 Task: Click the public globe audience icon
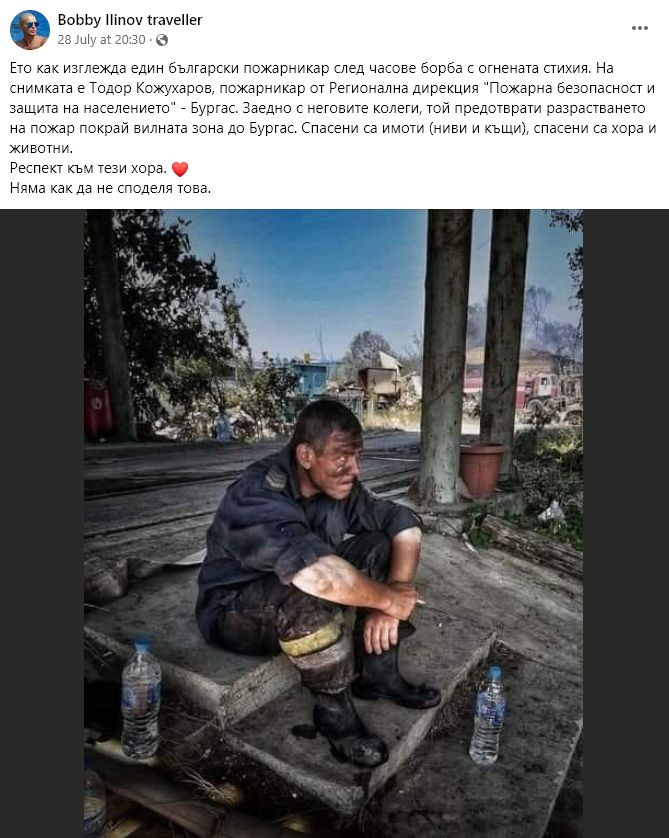(x=162, y=40)
